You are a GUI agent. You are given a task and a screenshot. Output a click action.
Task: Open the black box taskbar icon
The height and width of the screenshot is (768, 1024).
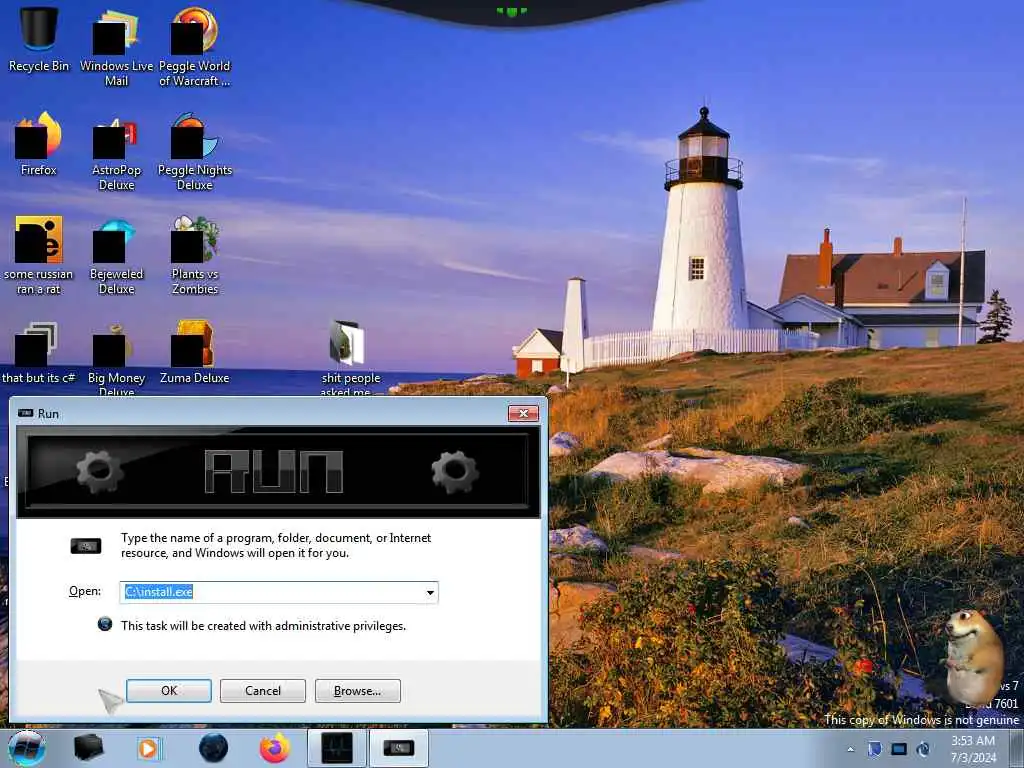click(x=88, y=748)
